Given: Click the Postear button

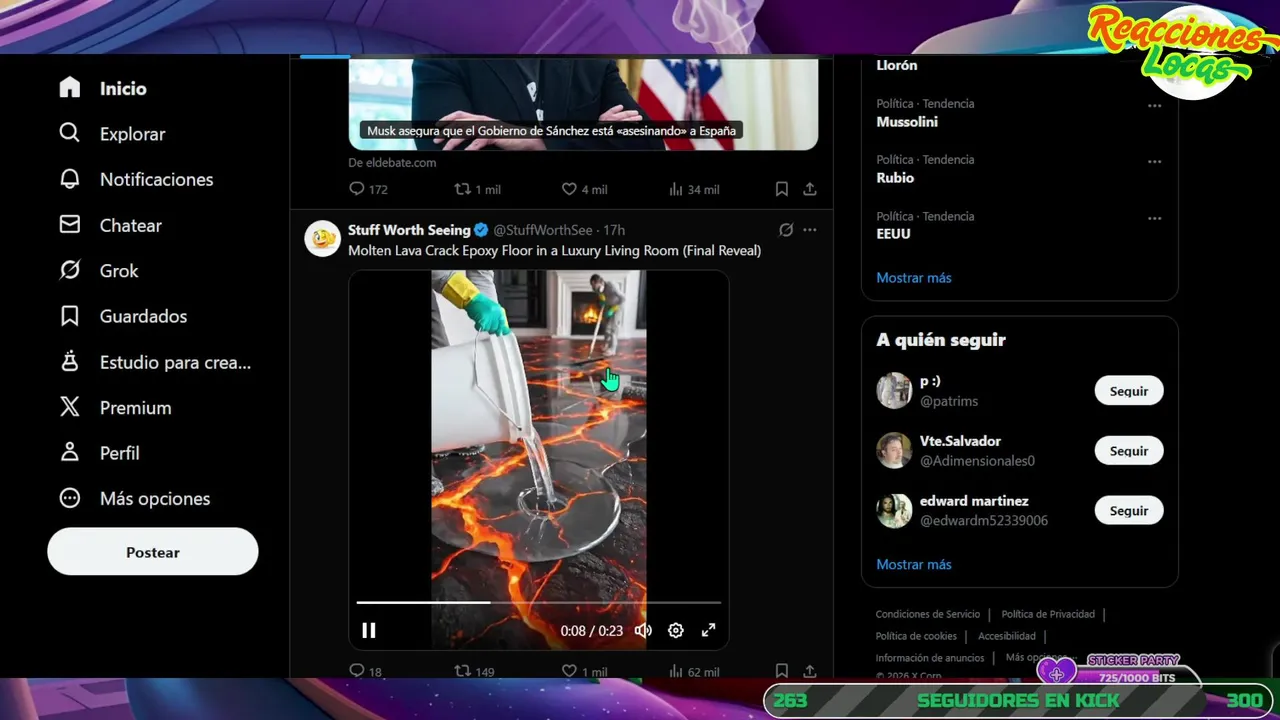Looking at the screenshot, I should coord(153,552).
